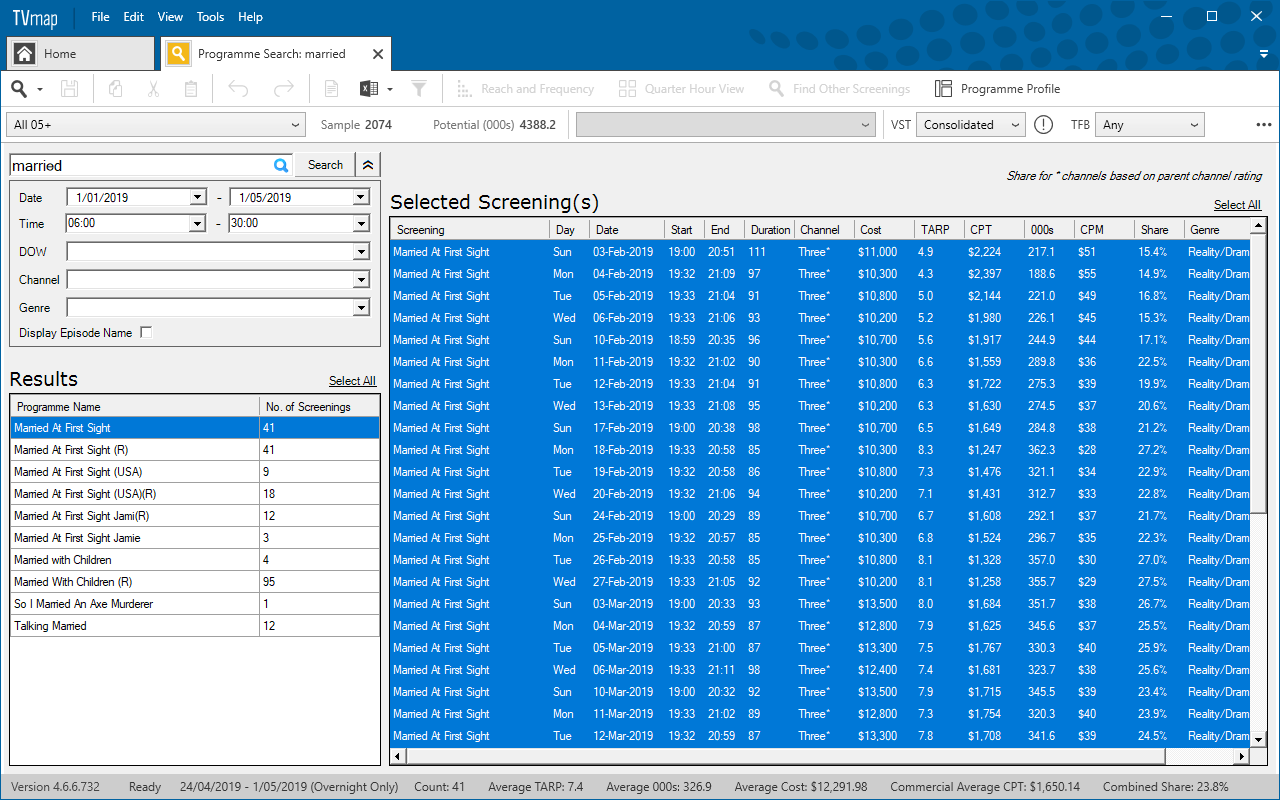Open the end date 1/05/2019 dropdown
Image resolution: width=1280 pixels, height=800 pixels.
tap(360, 197)
